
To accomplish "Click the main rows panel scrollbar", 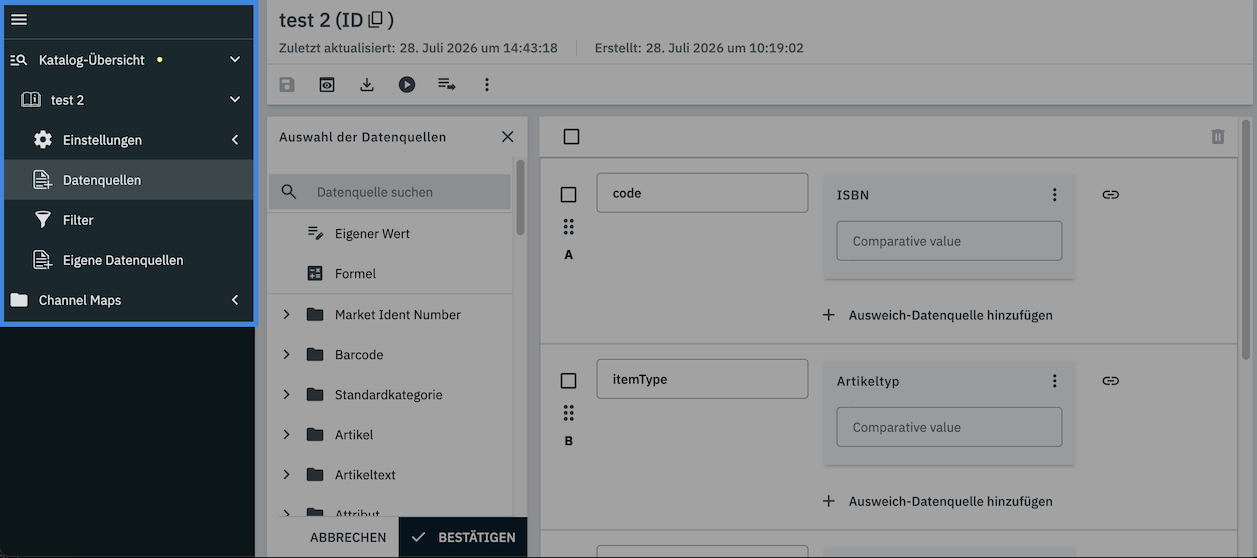I will click(x=1245, y=240).
